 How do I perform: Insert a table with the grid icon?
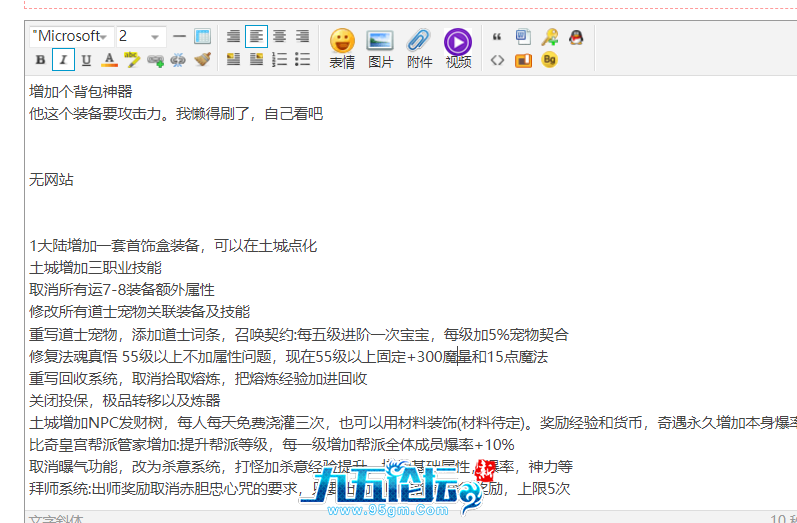(202, 37)
